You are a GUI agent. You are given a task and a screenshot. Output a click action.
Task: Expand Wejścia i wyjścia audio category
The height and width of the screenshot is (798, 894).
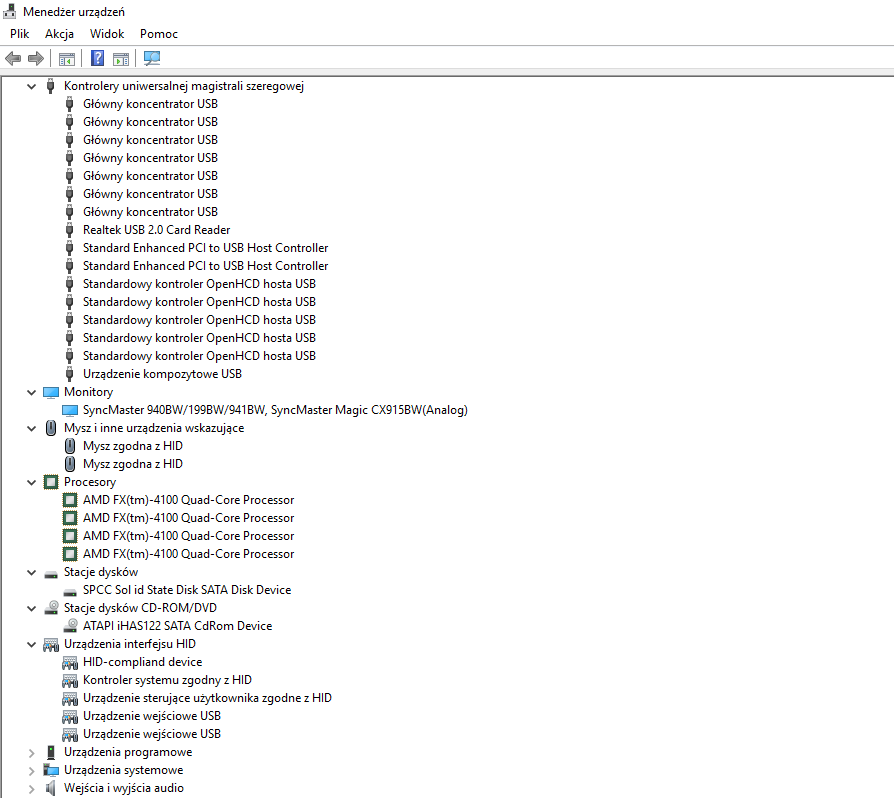[x=31, y=789]
